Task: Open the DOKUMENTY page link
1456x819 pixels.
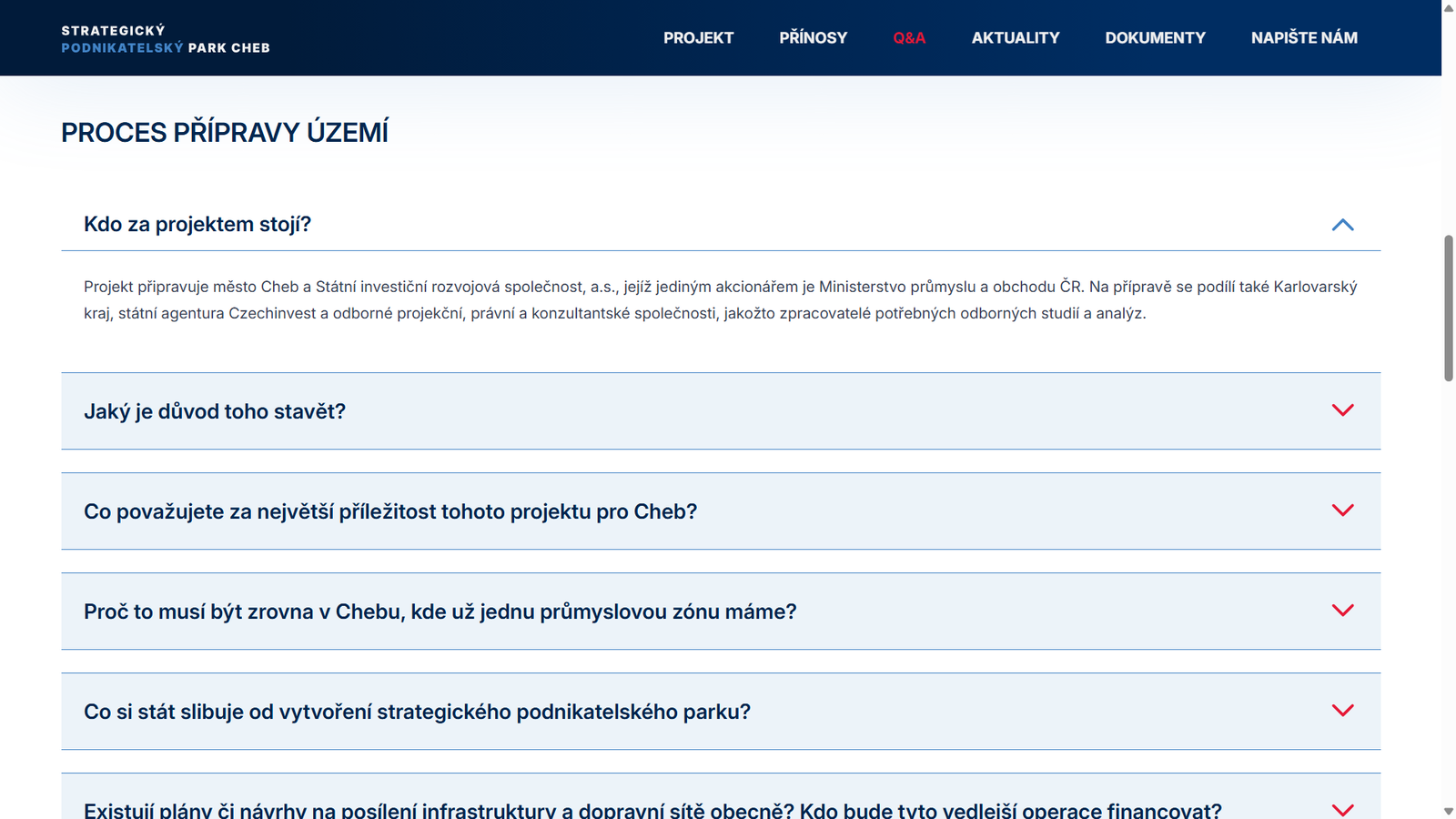Action: coord(1155,38)
